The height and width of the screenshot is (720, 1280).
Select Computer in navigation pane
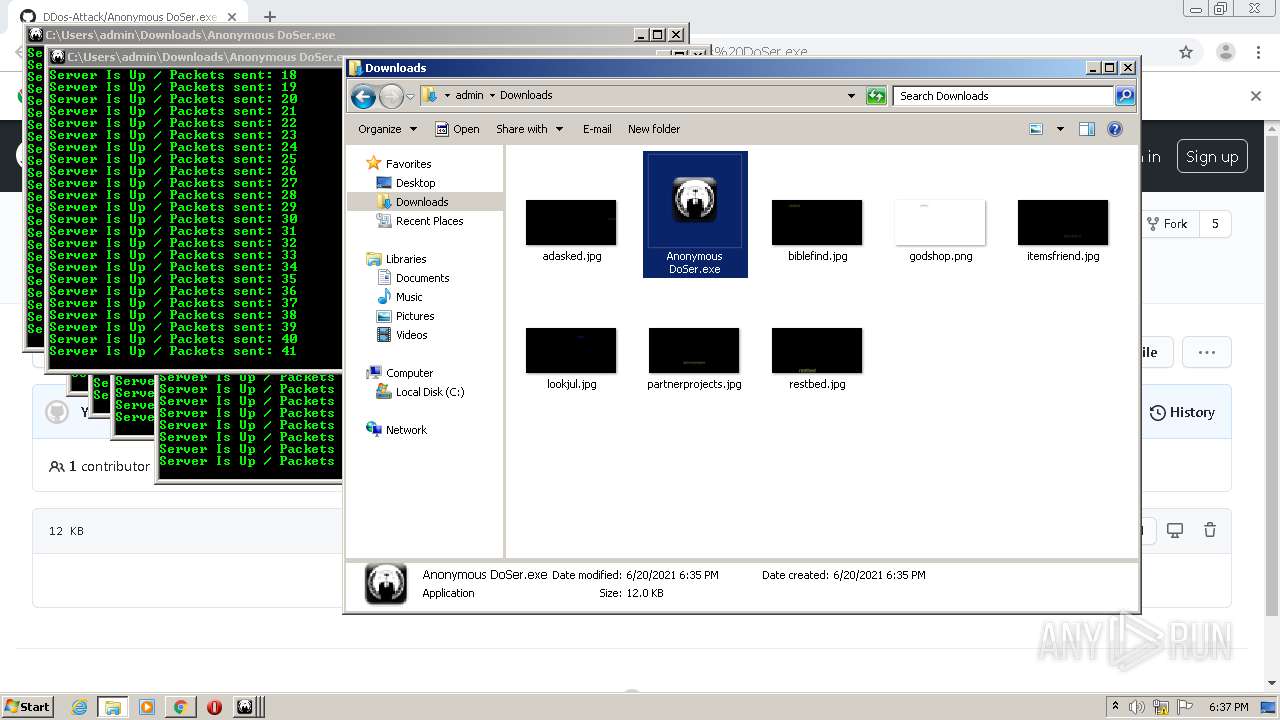pos(409,373)
